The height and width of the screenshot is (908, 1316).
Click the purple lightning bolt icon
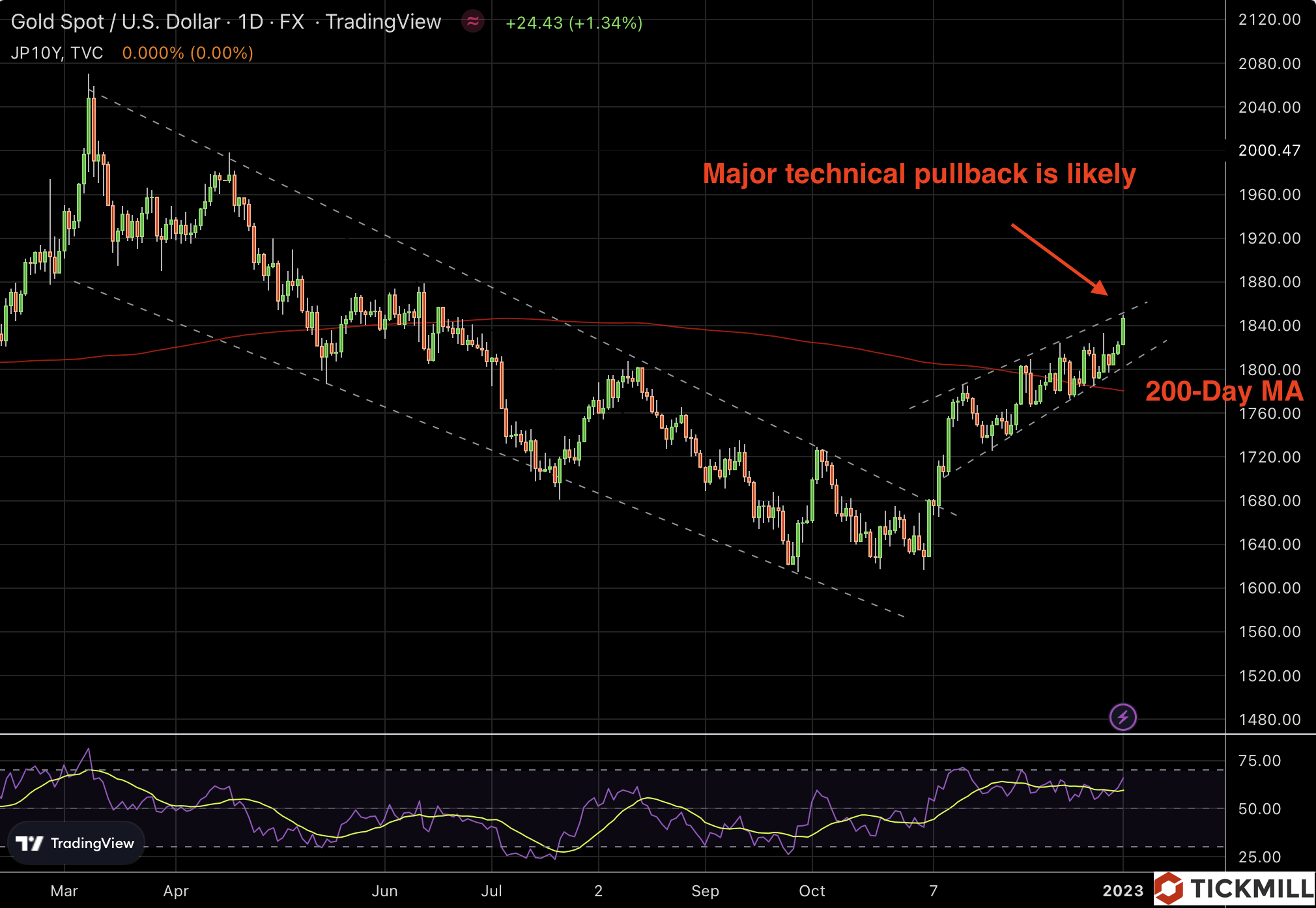coord(1123,717)
